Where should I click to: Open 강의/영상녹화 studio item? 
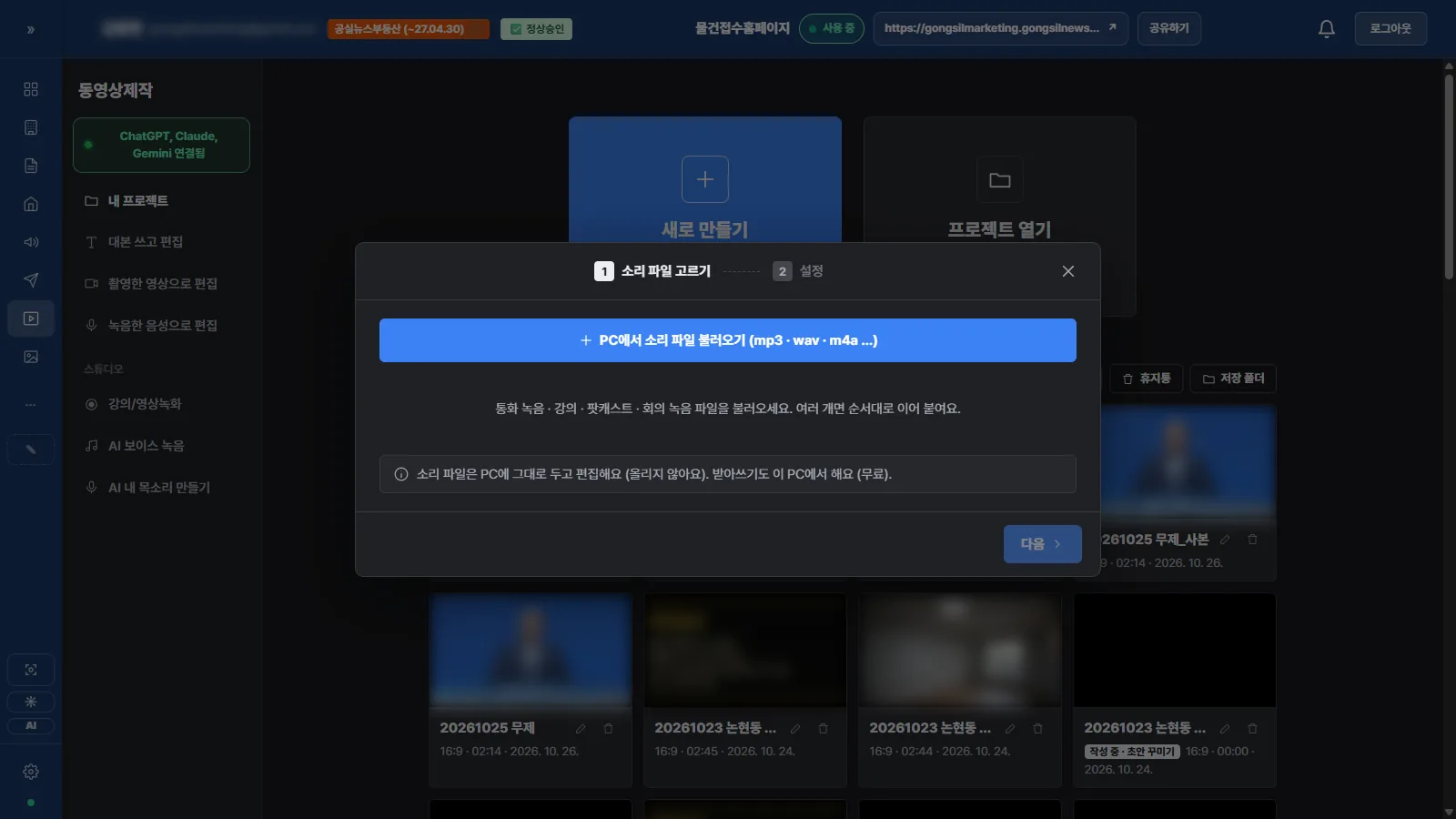(x=161, y=404)
